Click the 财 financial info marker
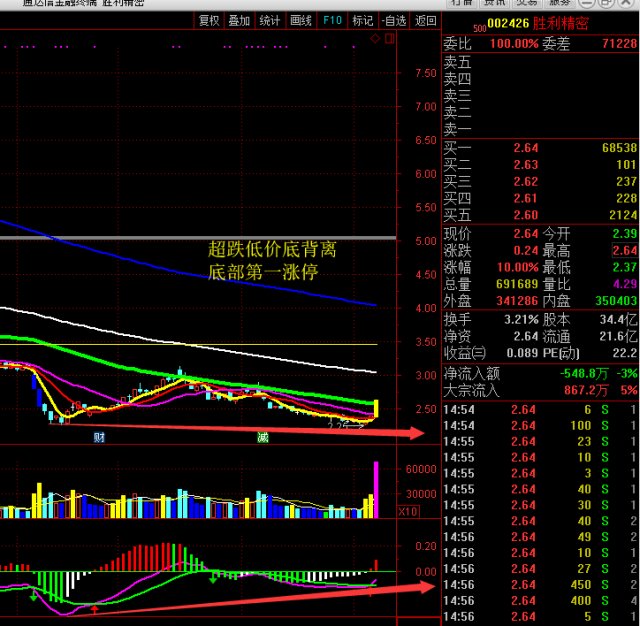Viewport: 640px width, 626px height. tap(100, 437)
